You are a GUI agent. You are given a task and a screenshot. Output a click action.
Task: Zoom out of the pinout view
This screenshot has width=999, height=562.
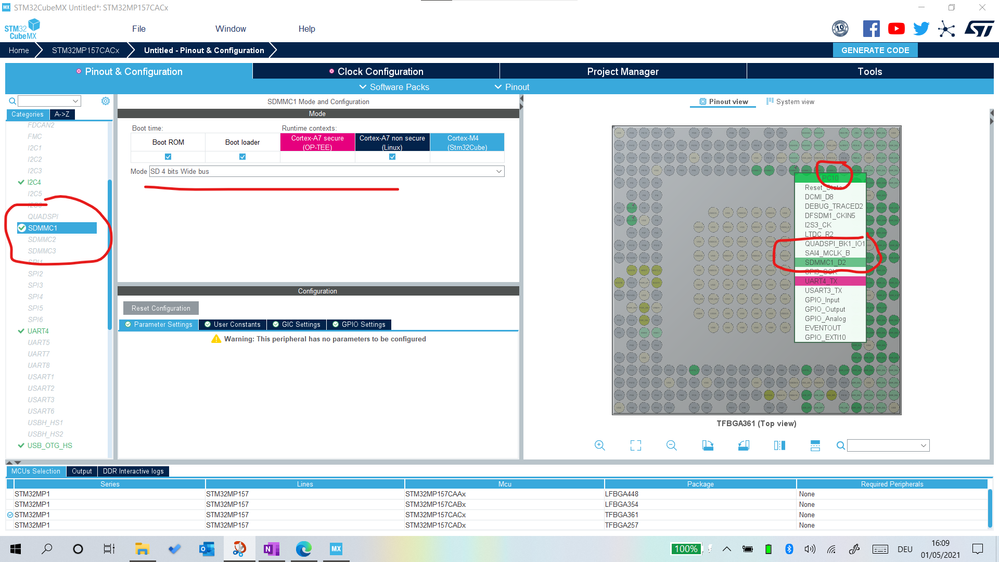672,445
